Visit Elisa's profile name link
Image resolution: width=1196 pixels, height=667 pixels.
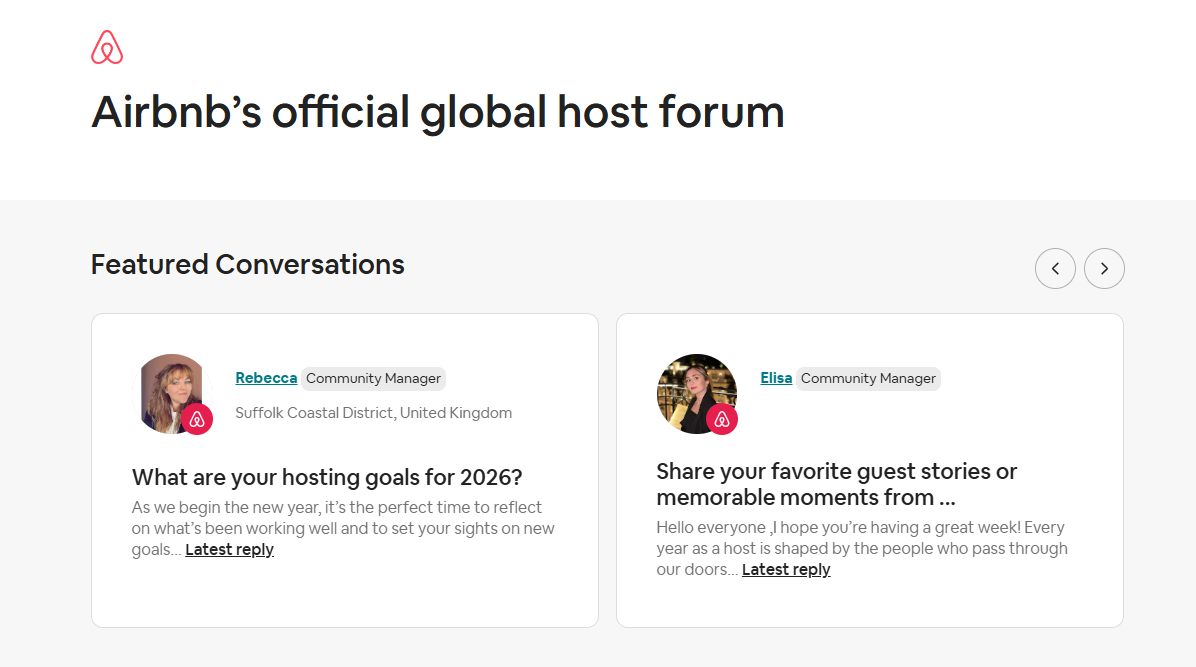pos(776,378)
